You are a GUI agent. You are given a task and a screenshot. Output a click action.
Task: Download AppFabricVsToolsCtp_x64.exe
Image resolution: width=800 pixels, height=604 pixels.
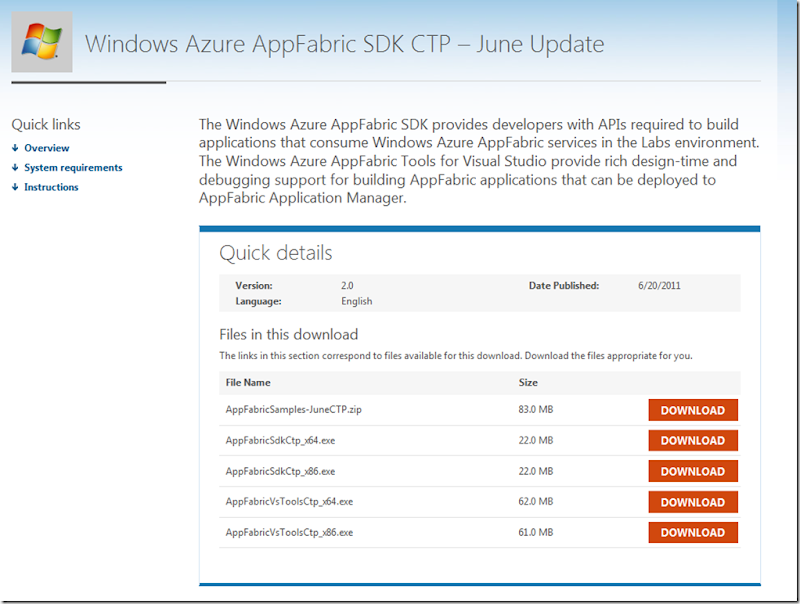click(x=693, y=502)
